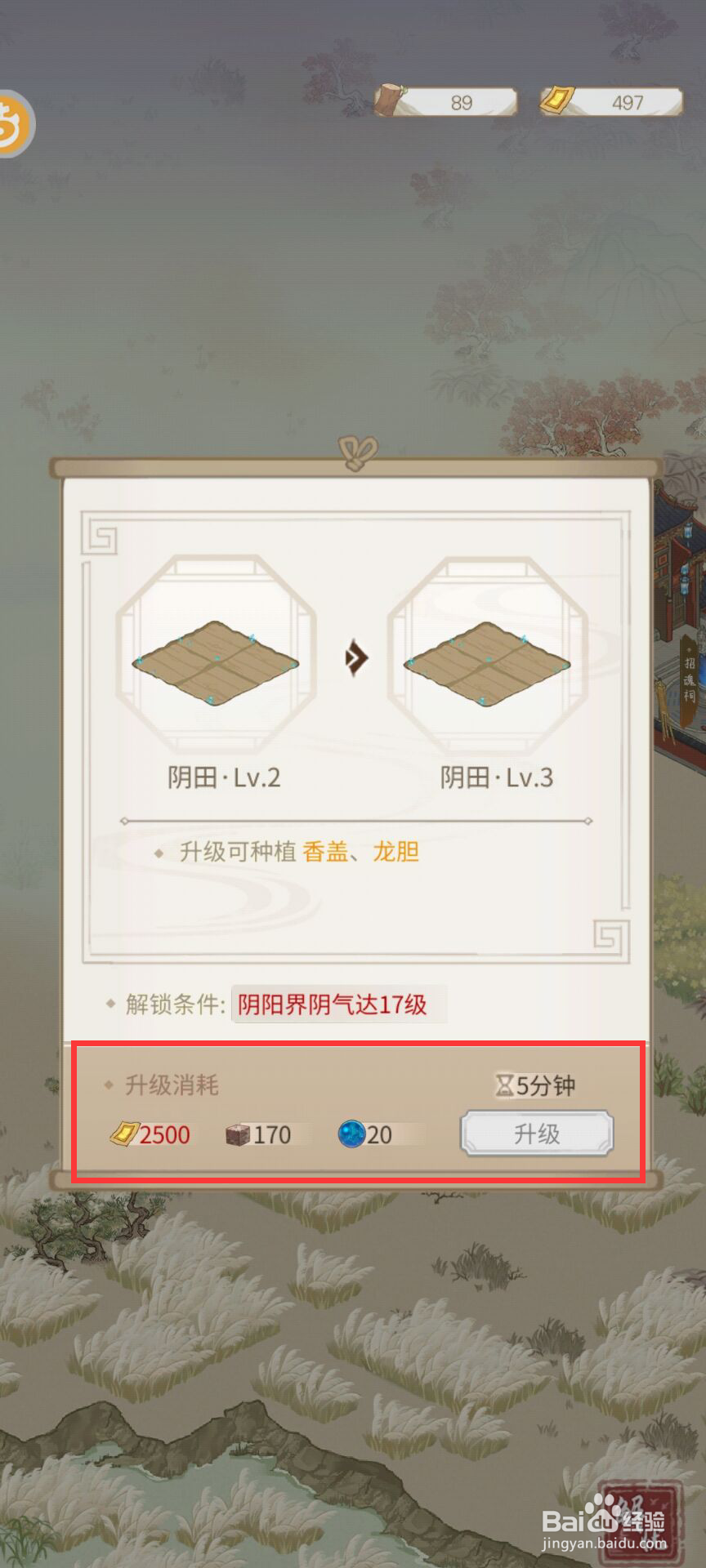
Task: Select the 阴田 Lv.3 field thumbnail
Action: (487, 655)
